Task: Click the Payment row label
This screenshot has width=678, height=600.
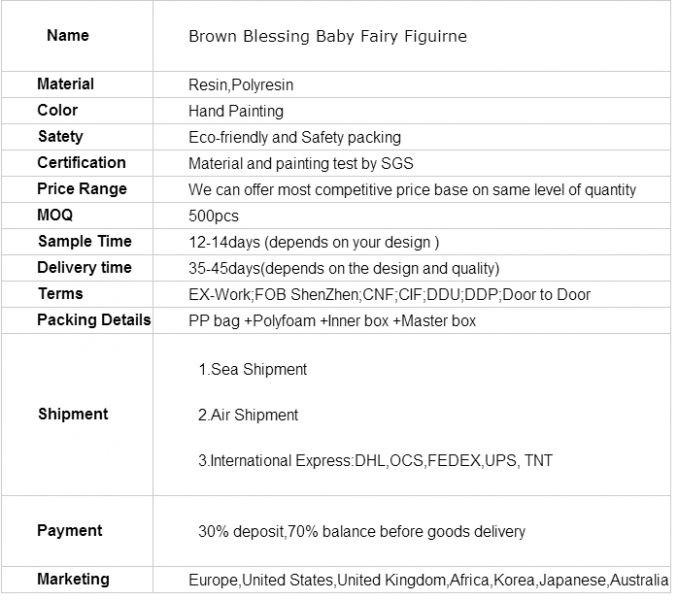Action: [x=70, y=530]
